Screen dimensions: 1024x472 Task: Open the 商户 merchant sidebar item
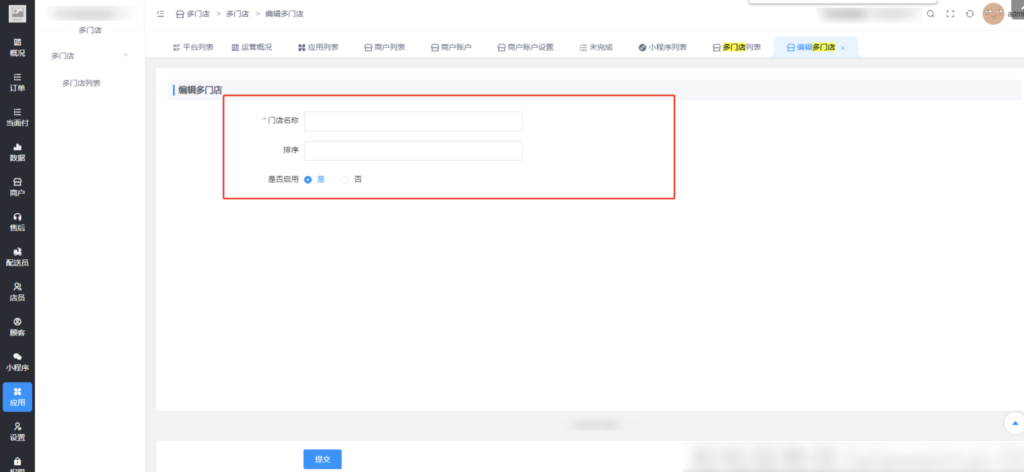pyautogui.click(x=17, y=187)
